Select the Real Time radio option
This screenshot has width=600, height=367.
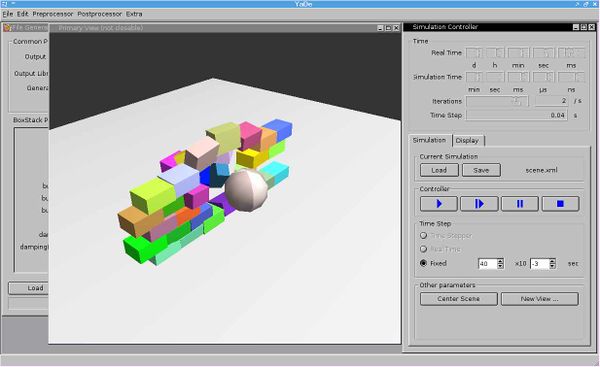[424, 249]
